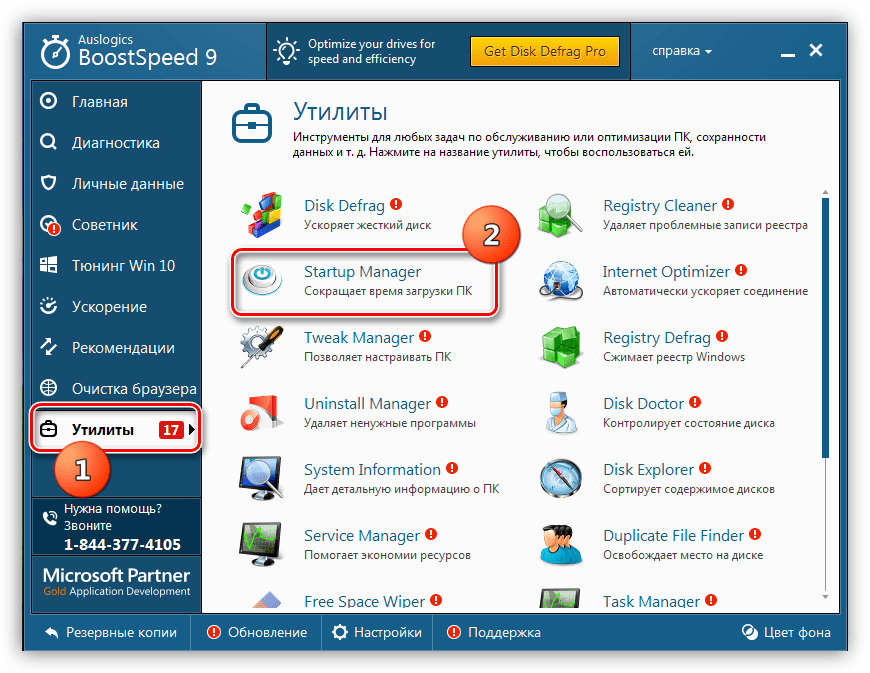Minimize the BoostSpeed window
870x673 pixels.
point(787,54)
